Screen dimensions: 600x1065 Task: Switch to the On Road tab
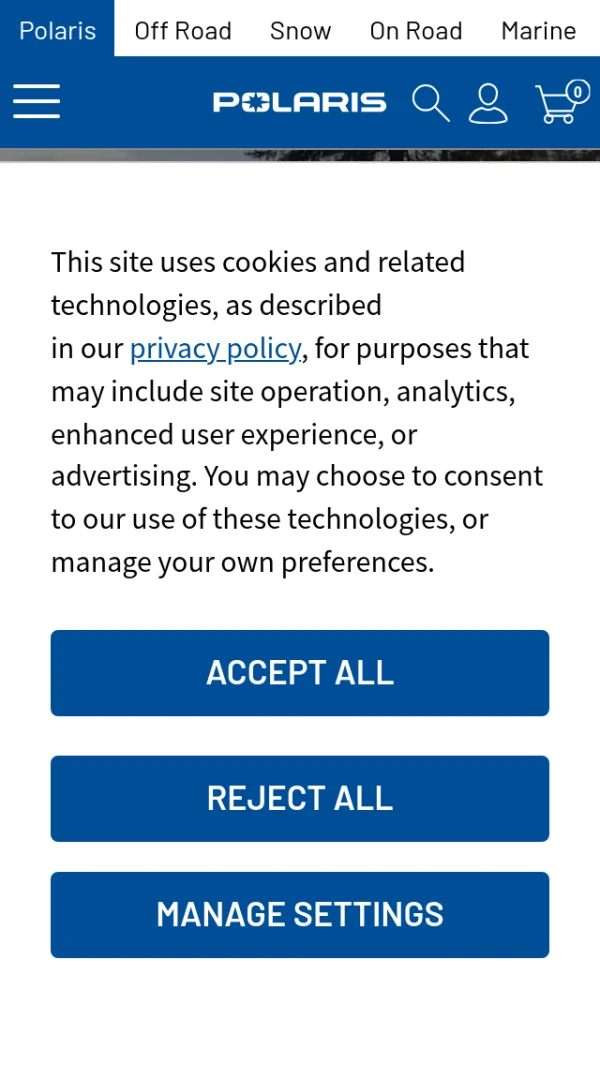tap(416, 31)
